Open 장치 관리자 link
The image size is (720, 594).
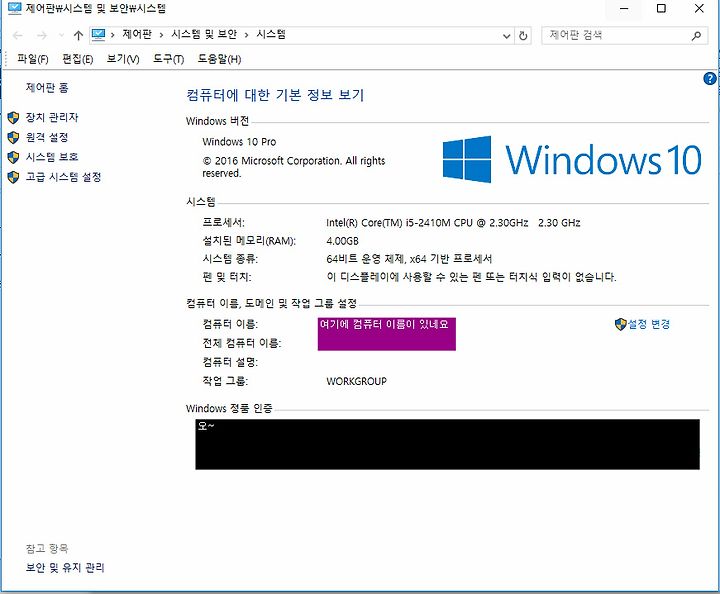(x=52, y=118)
